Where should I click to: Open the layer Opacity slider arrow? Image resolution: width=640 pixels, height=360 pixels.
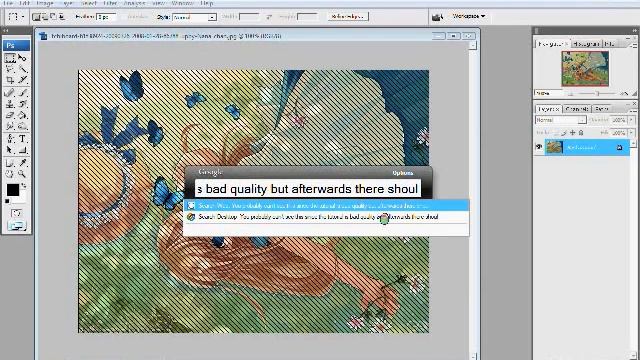coord(631,120)
